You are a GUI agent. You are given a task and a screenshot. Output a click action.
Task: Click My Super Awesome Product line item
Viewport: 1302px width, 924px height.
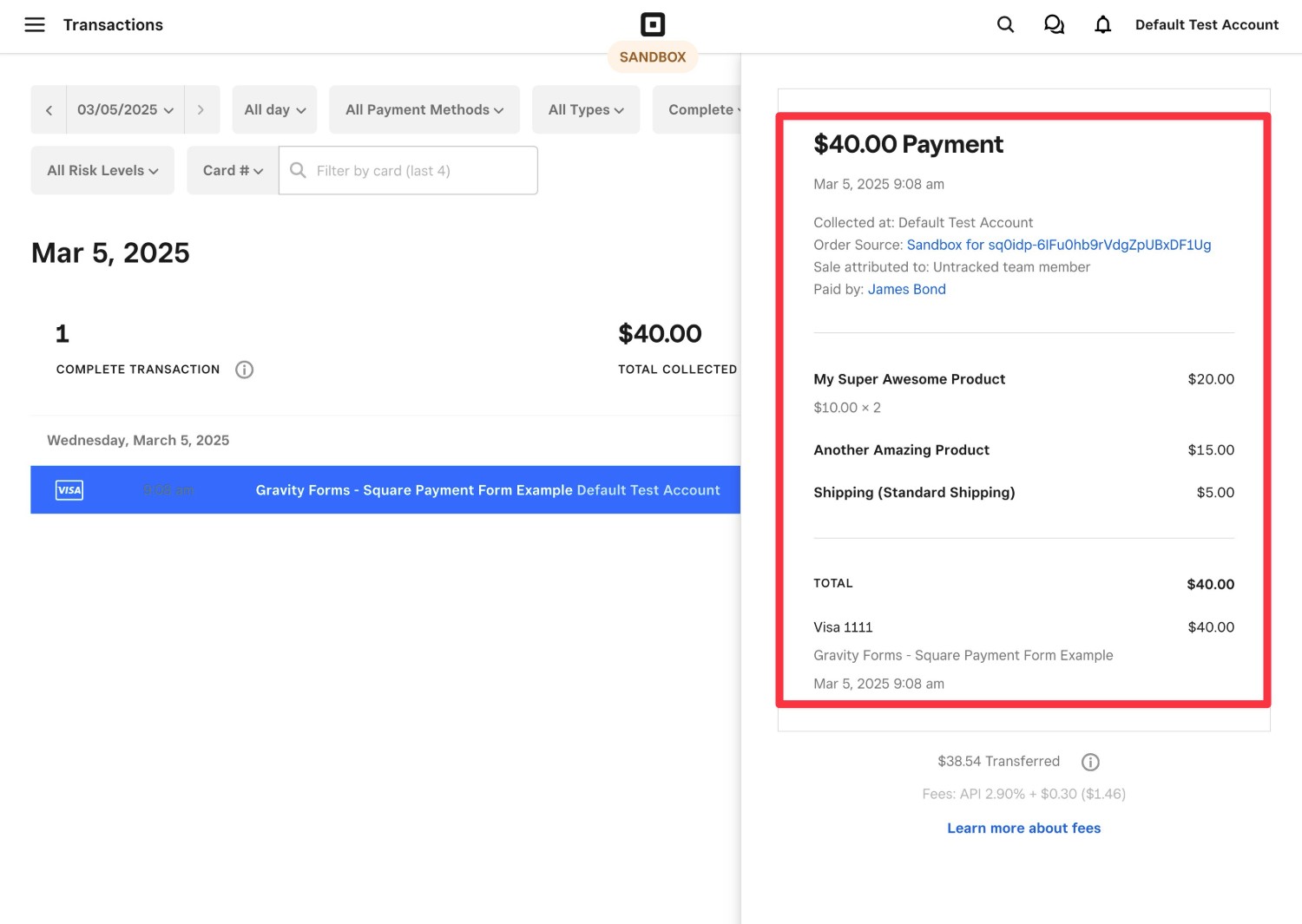(909, 379)
